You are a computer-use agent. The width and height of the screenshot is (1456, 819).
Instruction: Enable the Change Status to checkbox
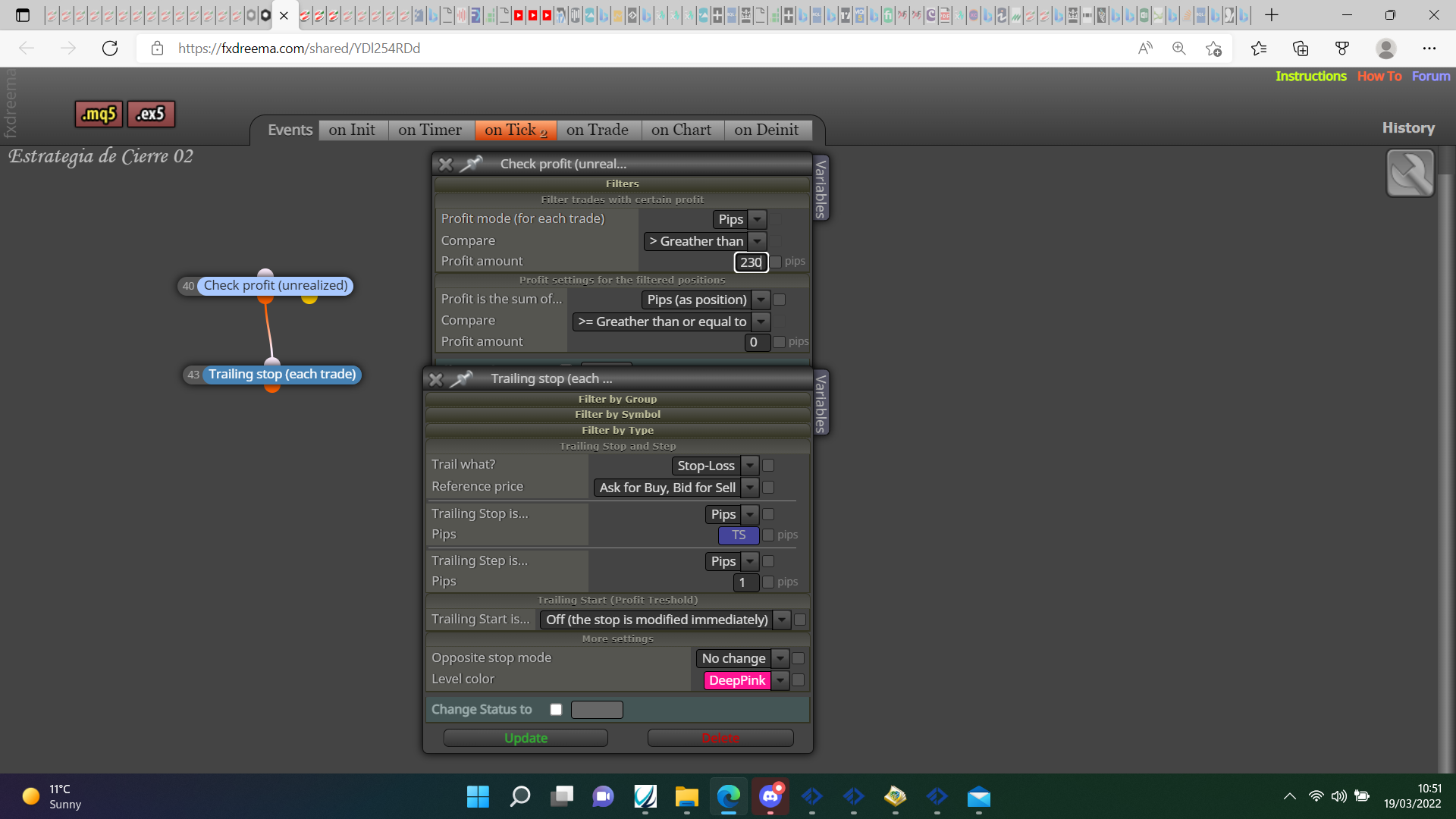coord(556,710)
